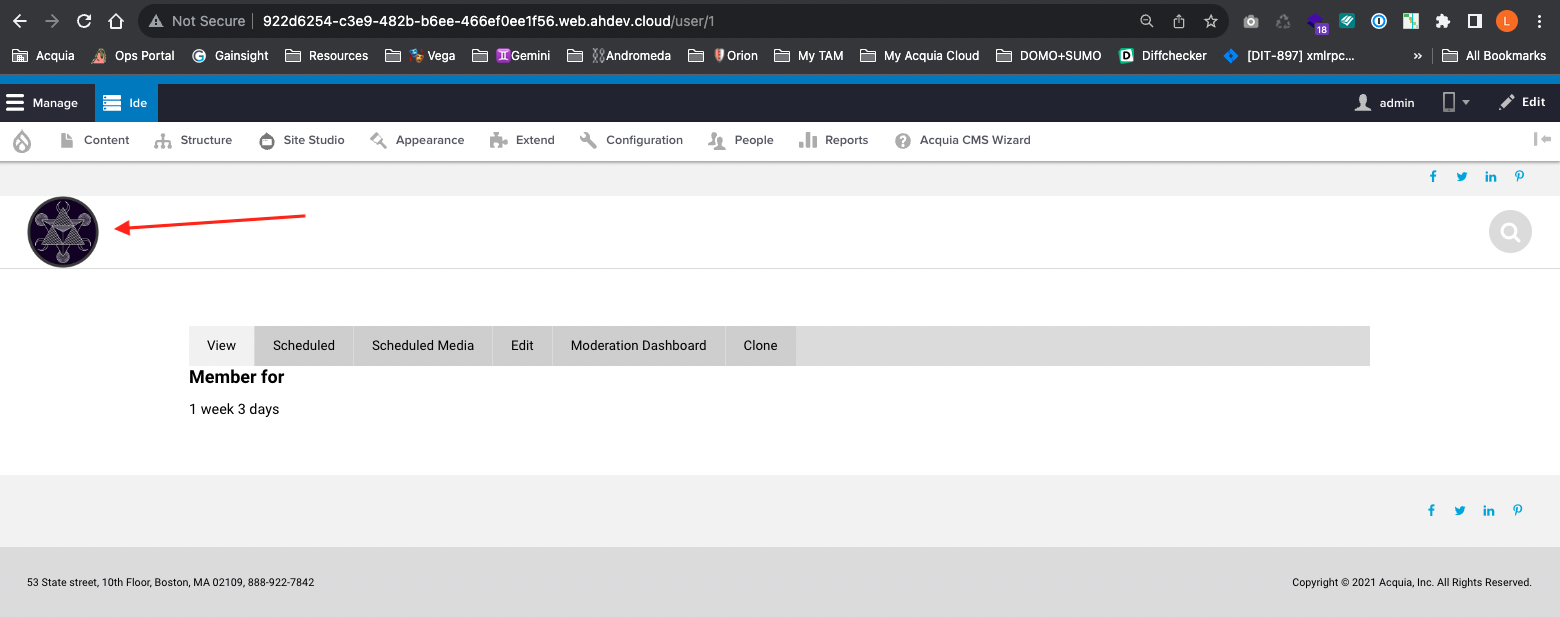Click the browser back arrow

(x=20, y=21)
